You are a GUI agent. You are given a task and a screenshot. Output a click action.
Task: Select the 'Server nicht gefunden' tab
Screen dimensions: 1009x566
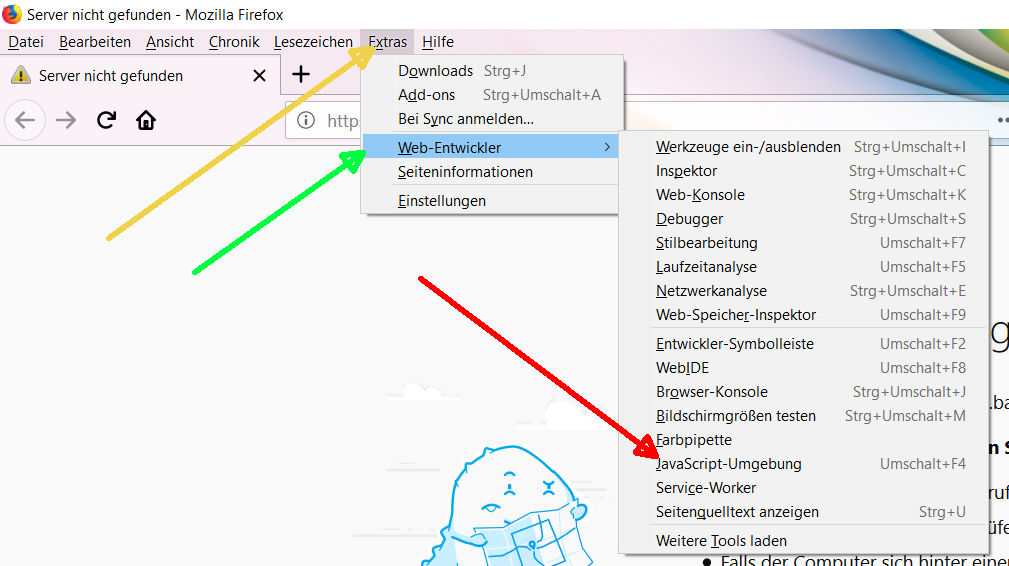[140, 76]
